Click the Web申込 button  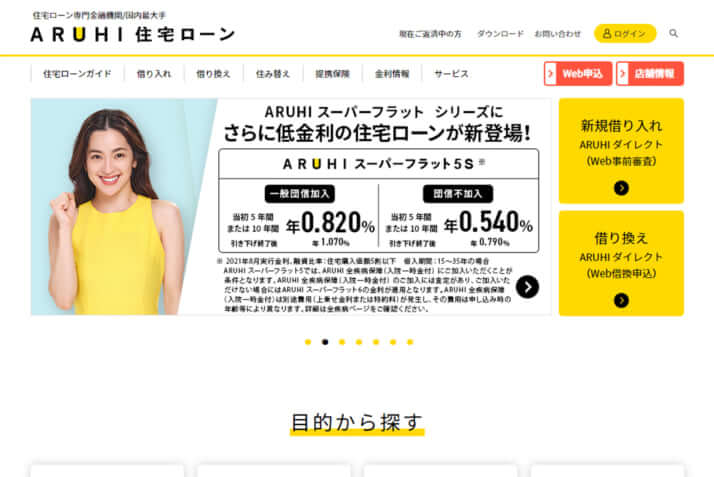coord(578,74)
